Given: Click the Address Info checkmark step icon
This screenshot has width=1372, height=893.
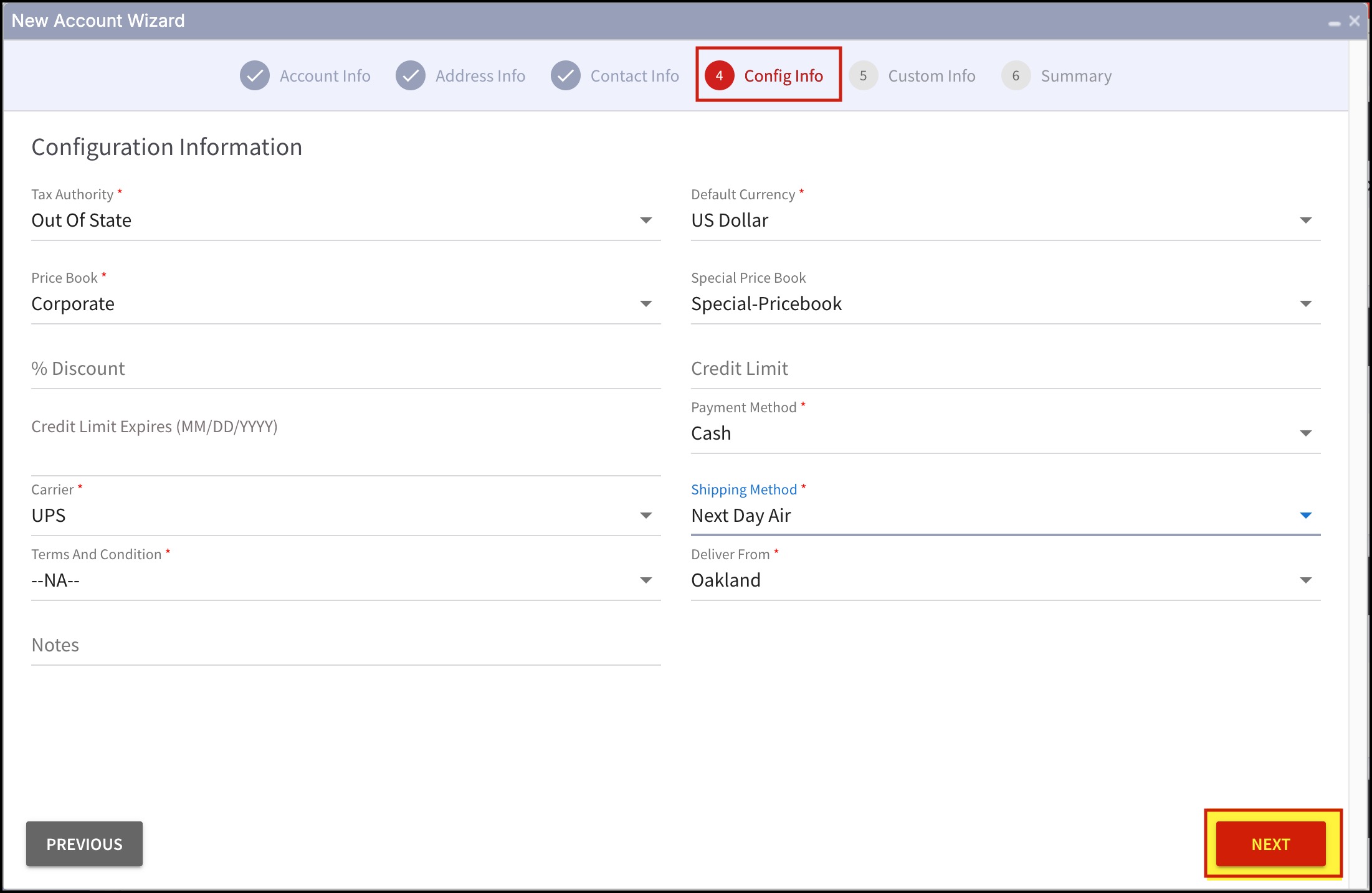Looking at the screenshot, I should [x=411, y=76].
